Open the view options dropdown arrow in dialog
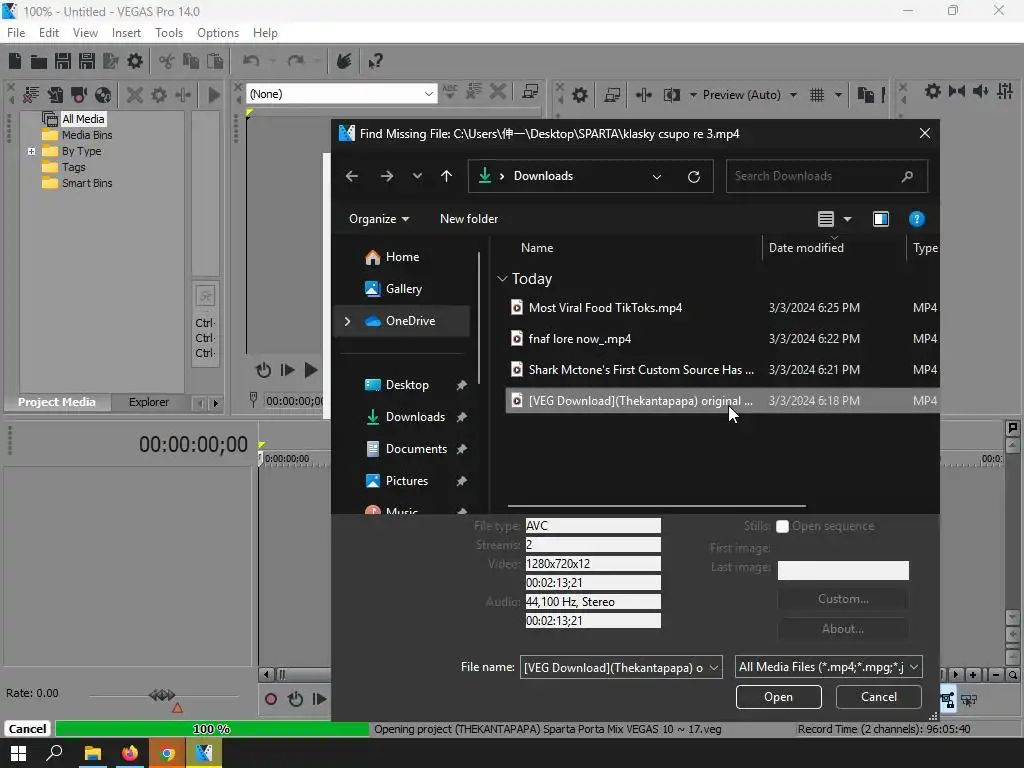Image resolution: width=1024 pixels, height=768 pixels. pos(847,219)
